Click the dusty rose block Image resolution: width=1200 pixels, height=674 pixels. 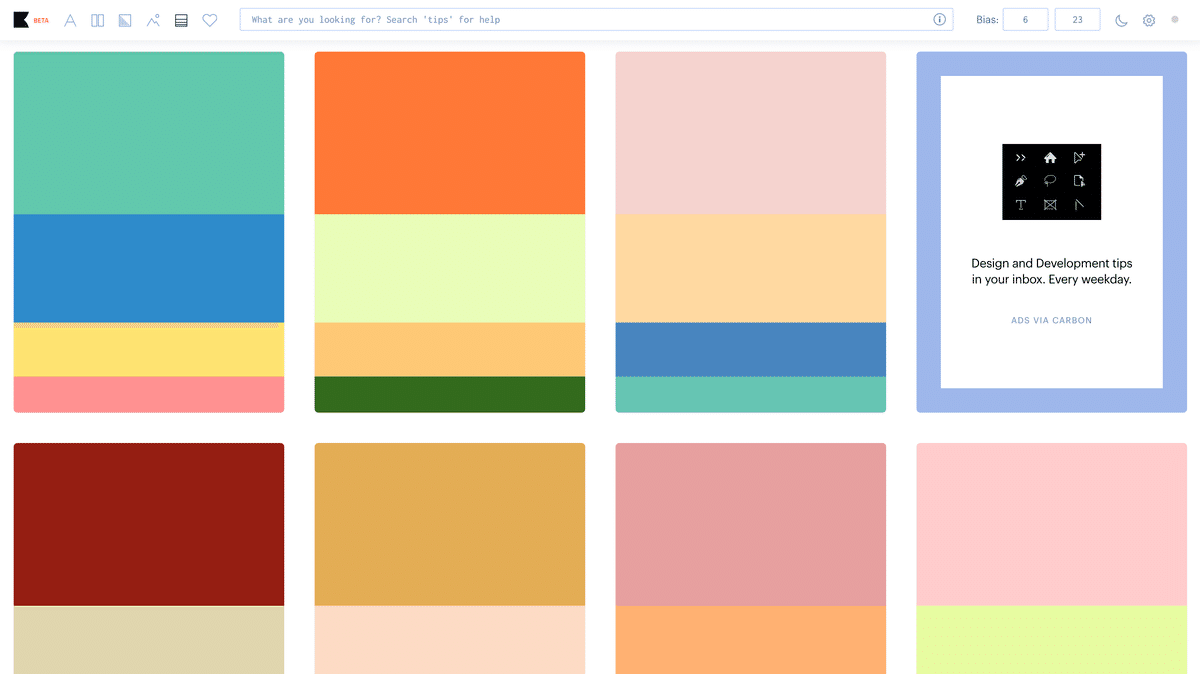tap(751, 524)
